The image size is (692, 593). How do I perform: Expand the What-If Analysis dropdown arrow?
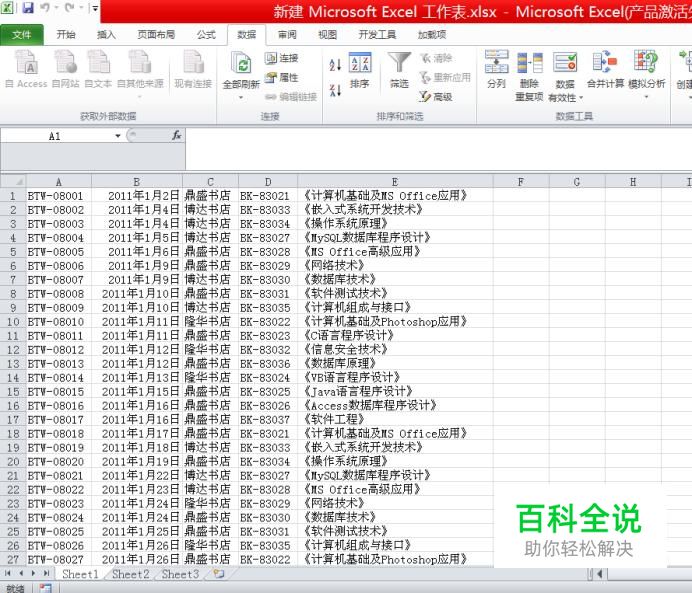647,97
